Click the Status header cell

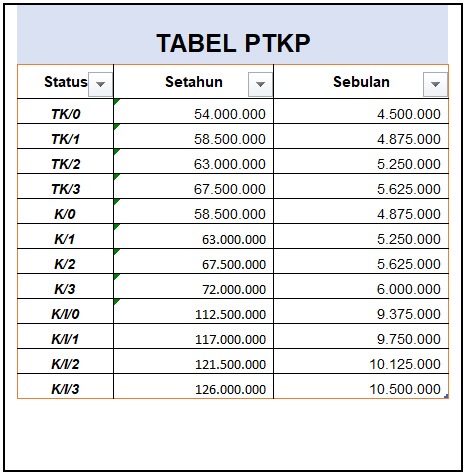click(x=65, y=82)
